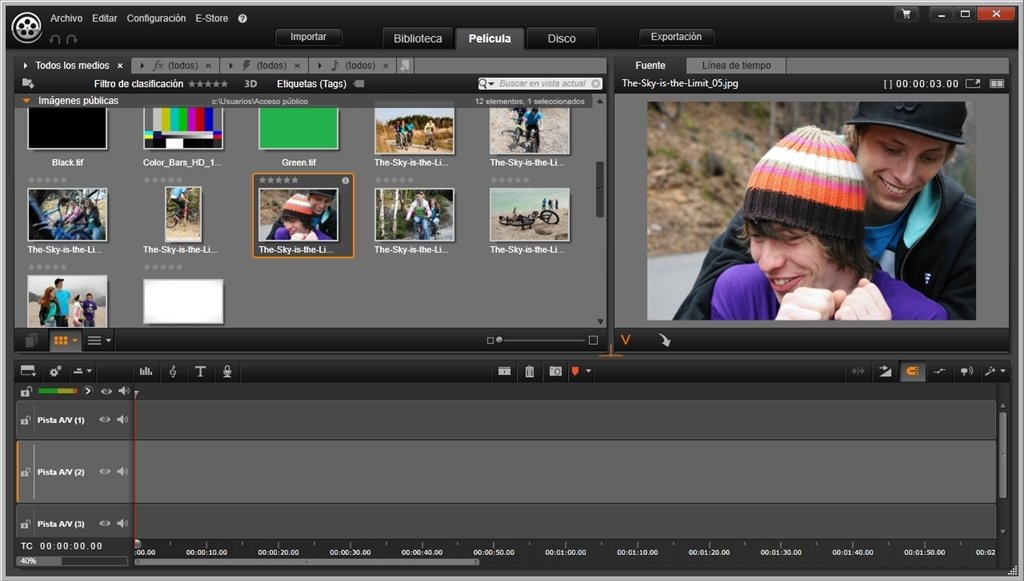Collapse the Imágenes públicas section
The height and width of the screenshot is (581, 1024).
tap(26, 101)
